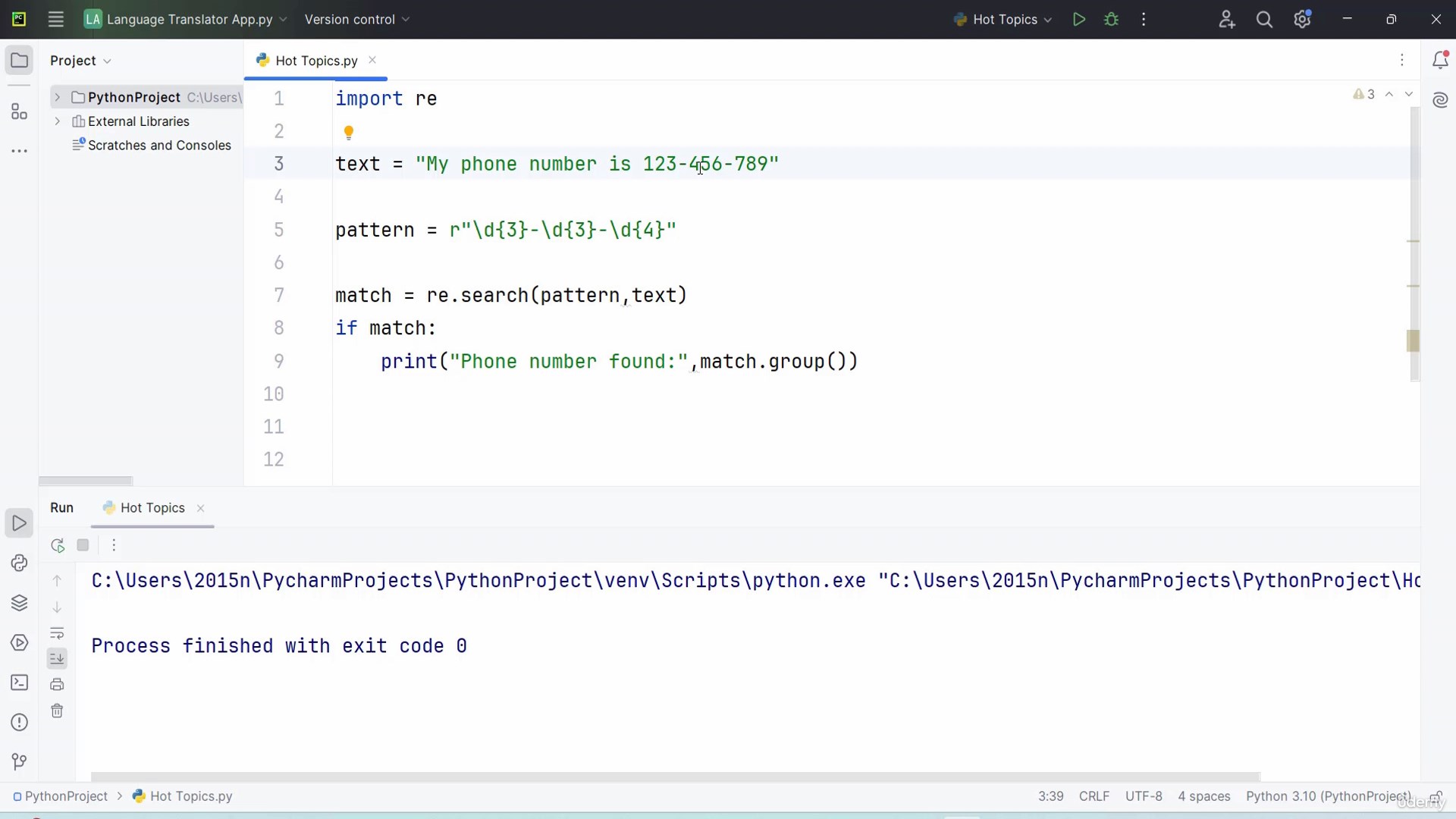Clear all console output
Image resolution: width=1456 pixels, height=819 pixels.
coord(57,711)
